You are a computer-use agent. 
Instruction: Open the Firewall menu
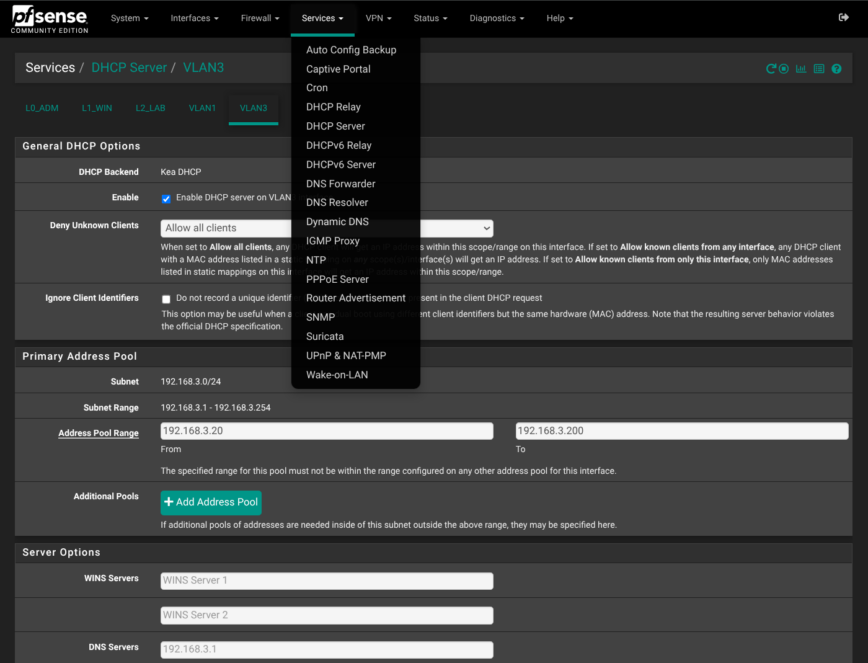[260, 18]
